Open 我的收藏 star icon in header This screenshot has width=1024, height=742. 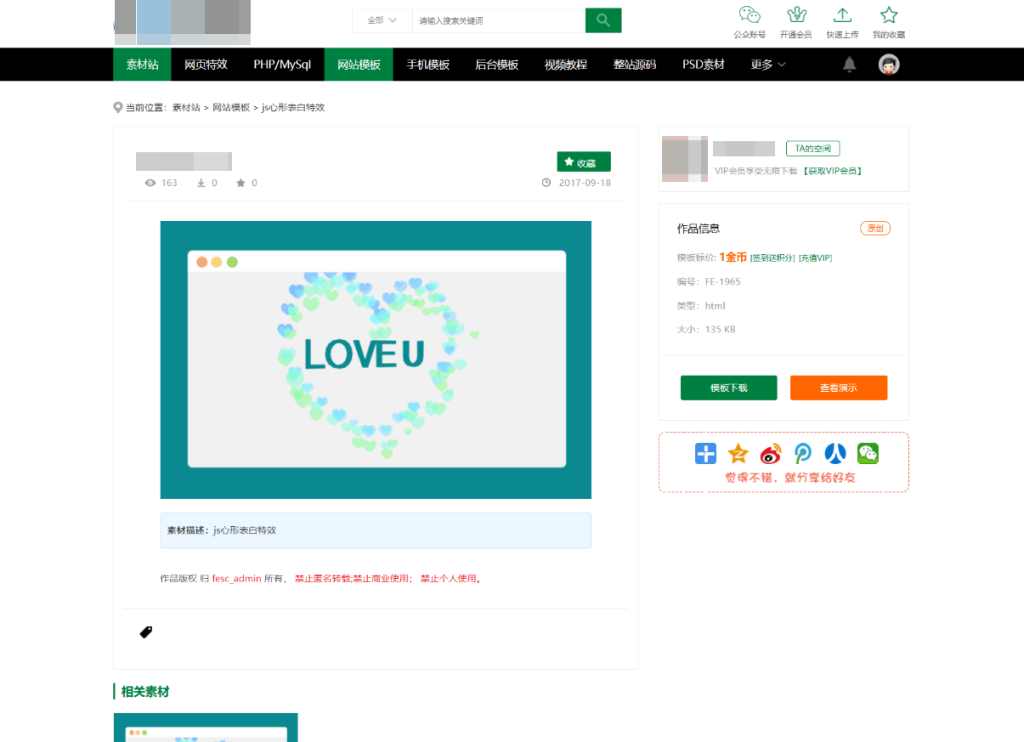click(888, 16)
